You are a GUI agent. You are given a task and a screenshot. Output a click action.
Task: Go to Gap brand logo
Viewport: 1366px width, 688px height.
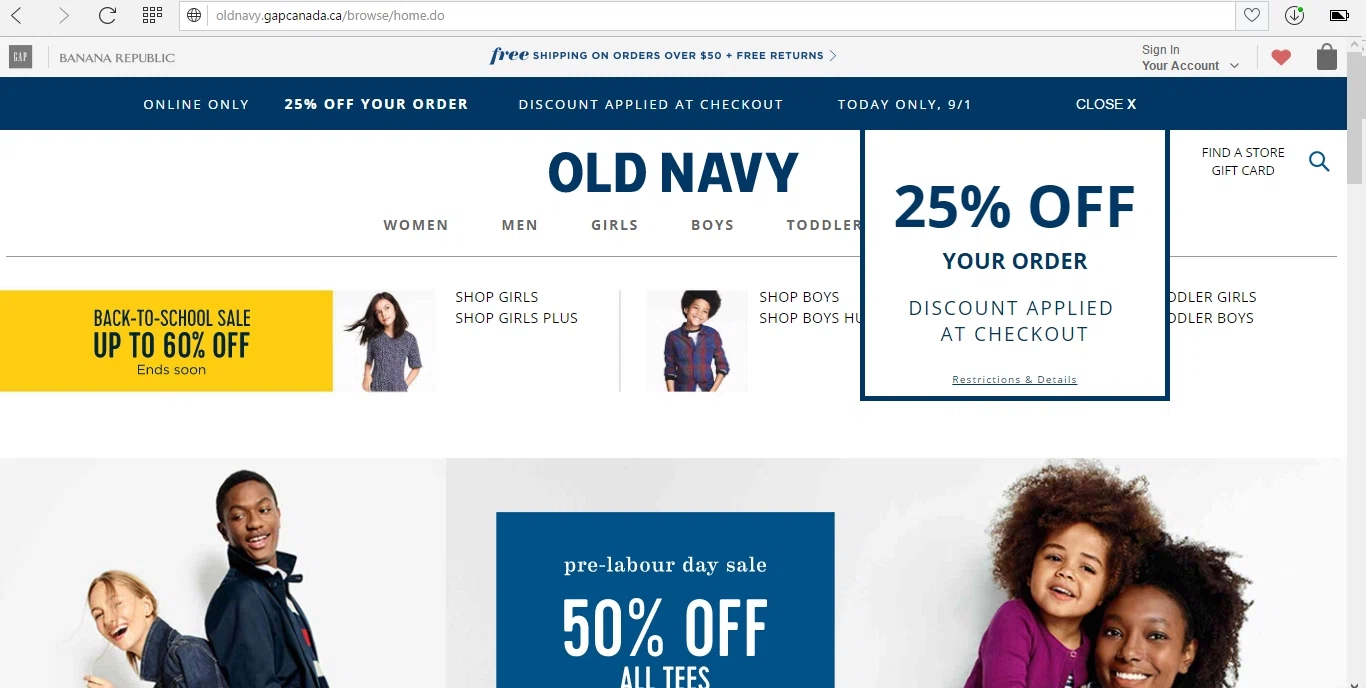pos(20,57)
